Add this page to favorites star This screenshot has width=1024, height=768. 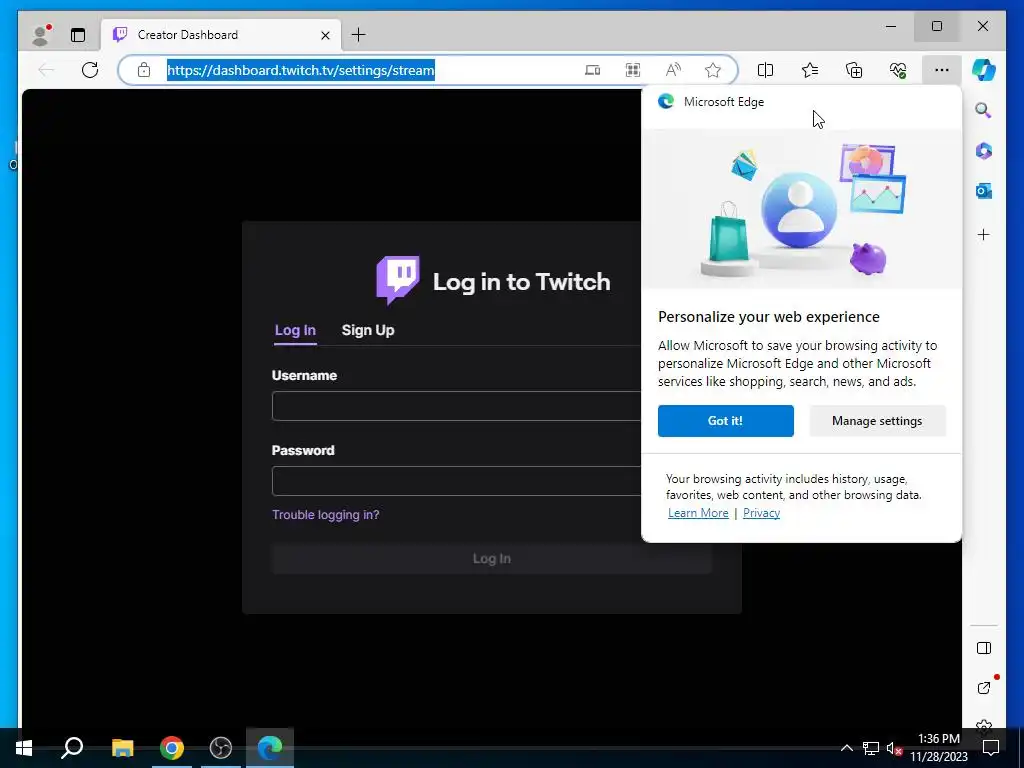click(713, 70)
